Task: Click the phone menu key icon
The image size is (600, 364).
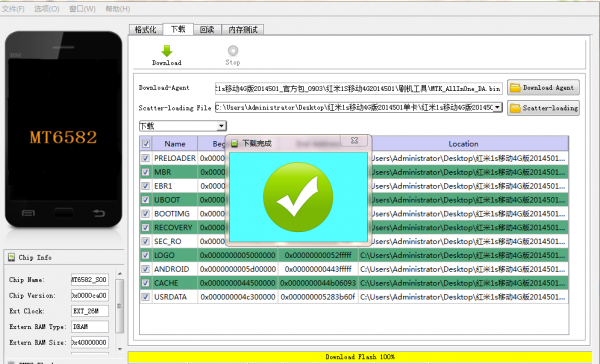Action: (28, 213)
